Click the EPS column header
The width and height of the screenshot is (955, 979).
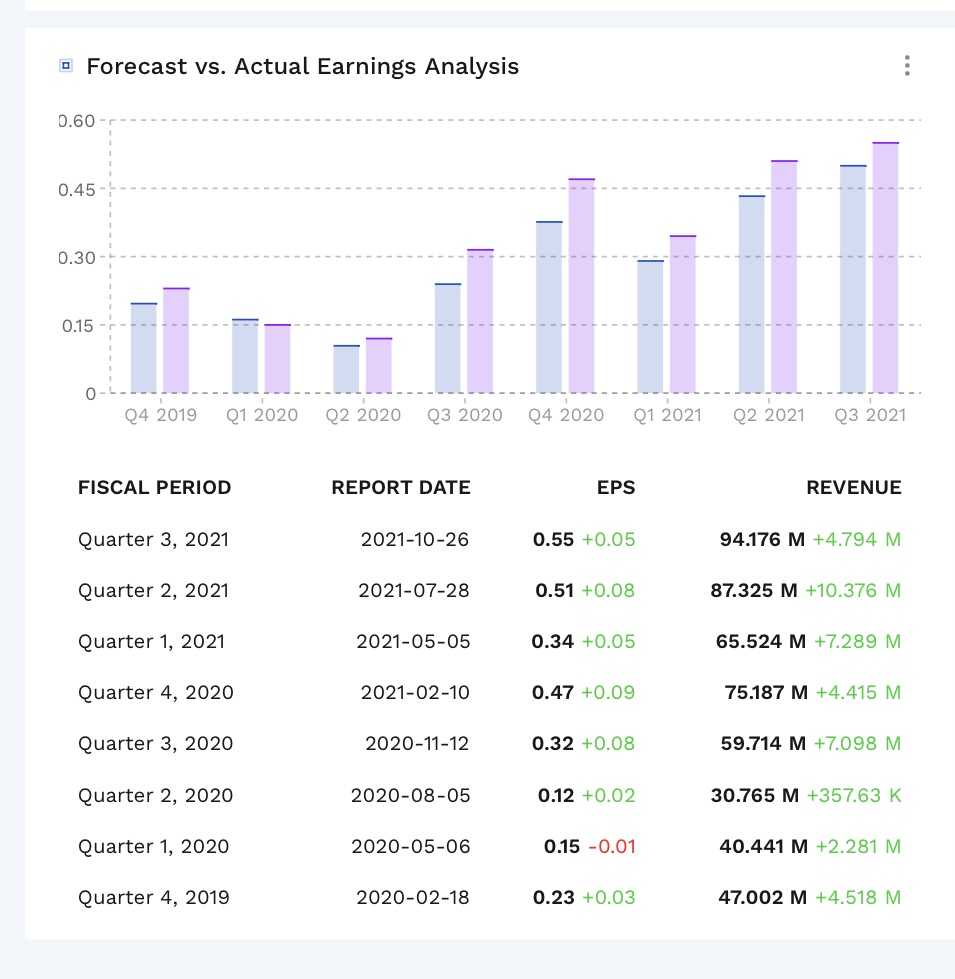pyautogui.click(x=615, y=488)
